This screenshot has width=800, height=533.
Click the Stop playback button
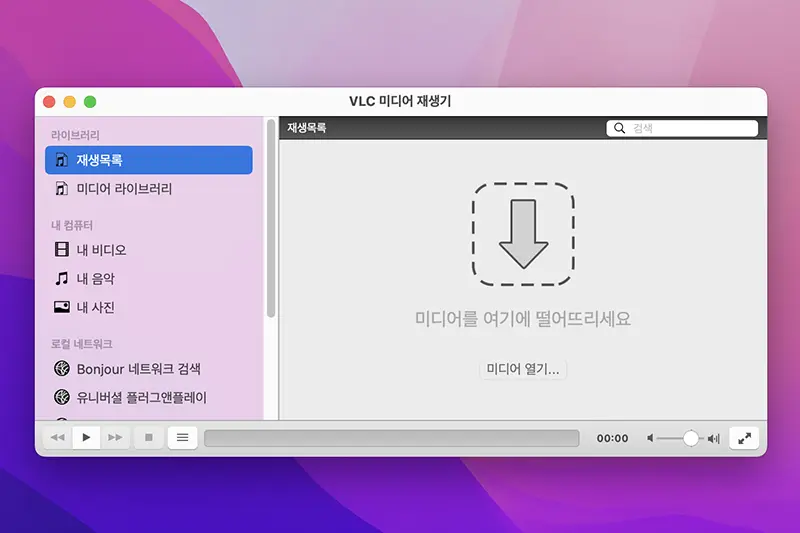tap(149, 438)
